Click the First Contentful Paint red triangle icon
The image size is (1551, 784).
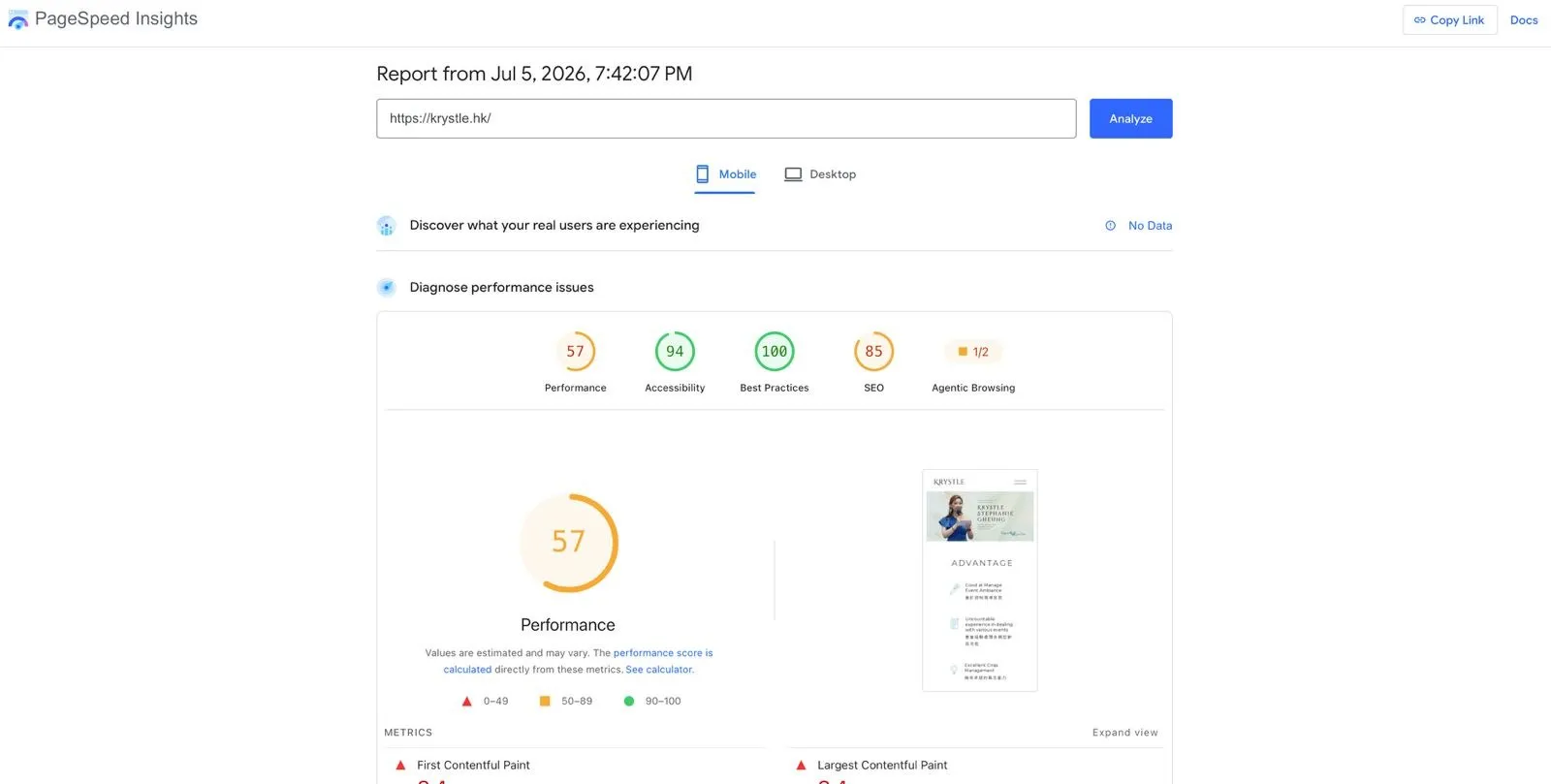pos(400,766)
